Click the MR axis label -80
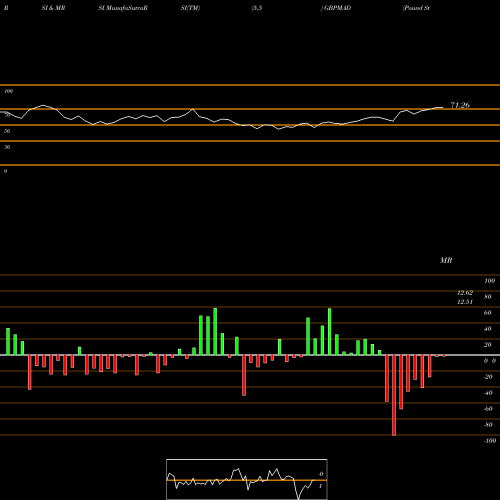The height and width of the screenshot is (500, 500). coord(488,425)
